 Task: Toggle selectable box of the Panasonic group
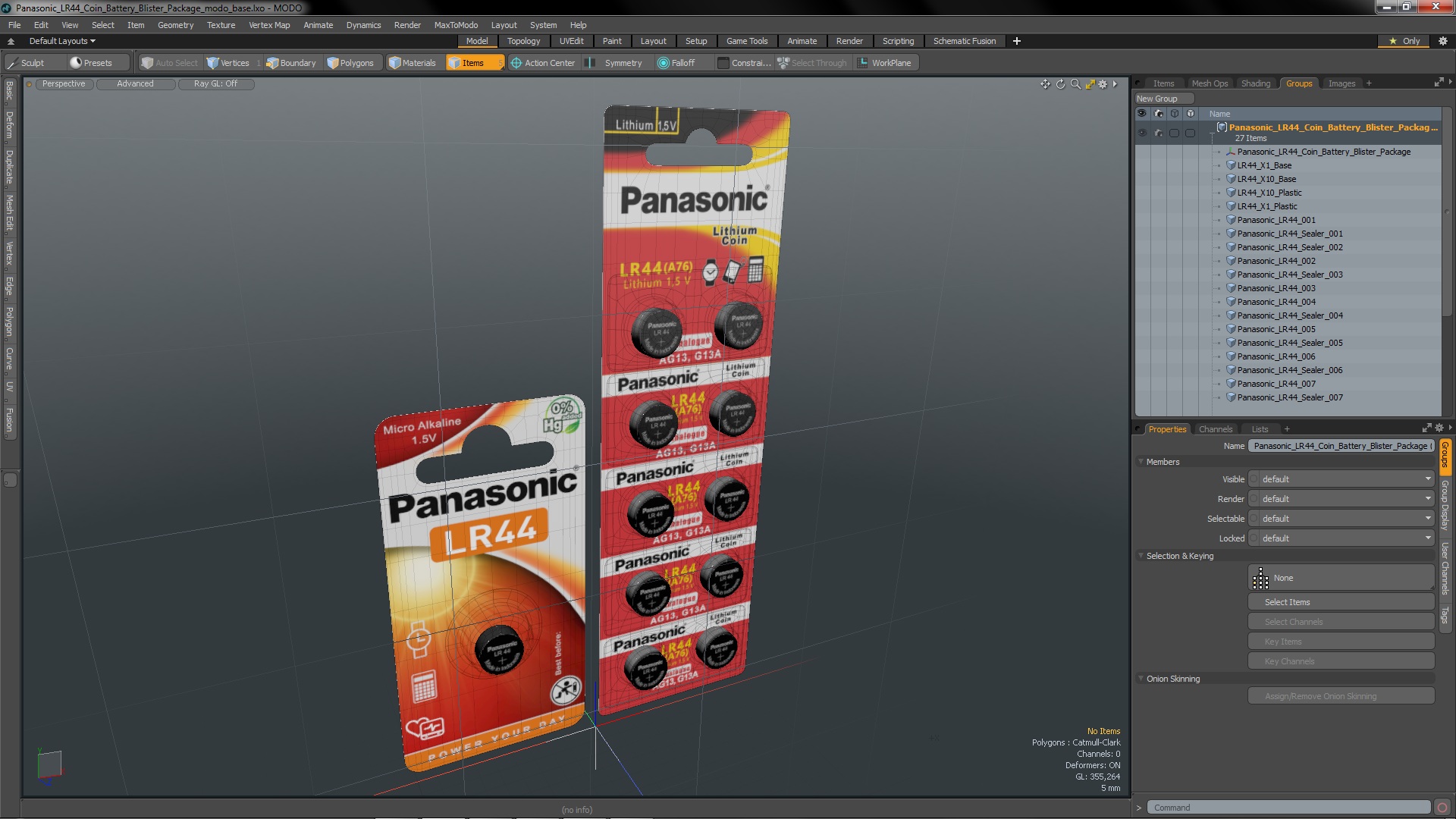[1174, 133]
